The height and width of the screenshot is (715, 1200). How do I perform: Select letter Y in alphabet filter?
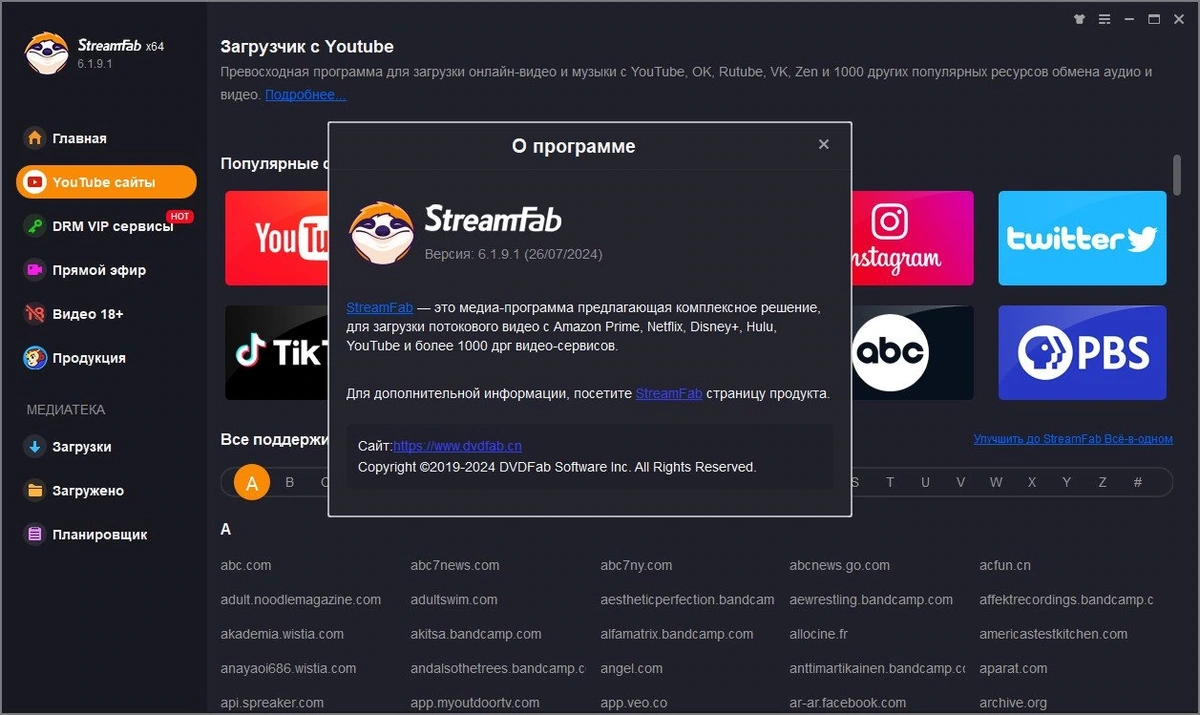[1067, 483]
